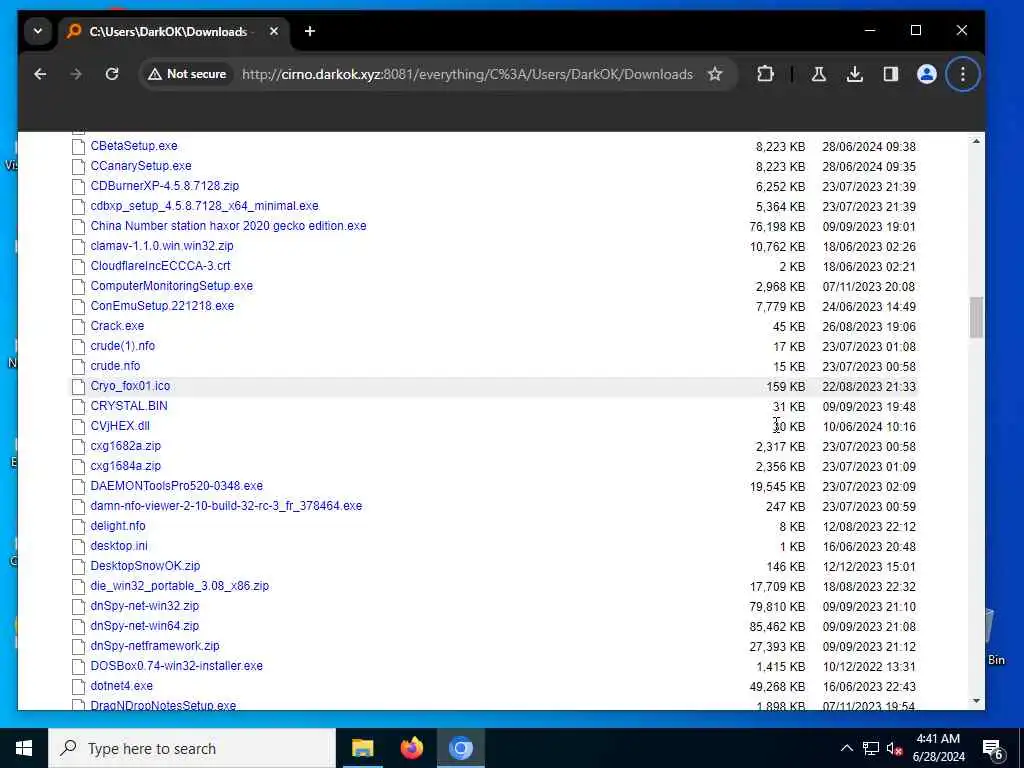1024x768 pixels.
Task: Go back to the previous page
Action: 40,74
